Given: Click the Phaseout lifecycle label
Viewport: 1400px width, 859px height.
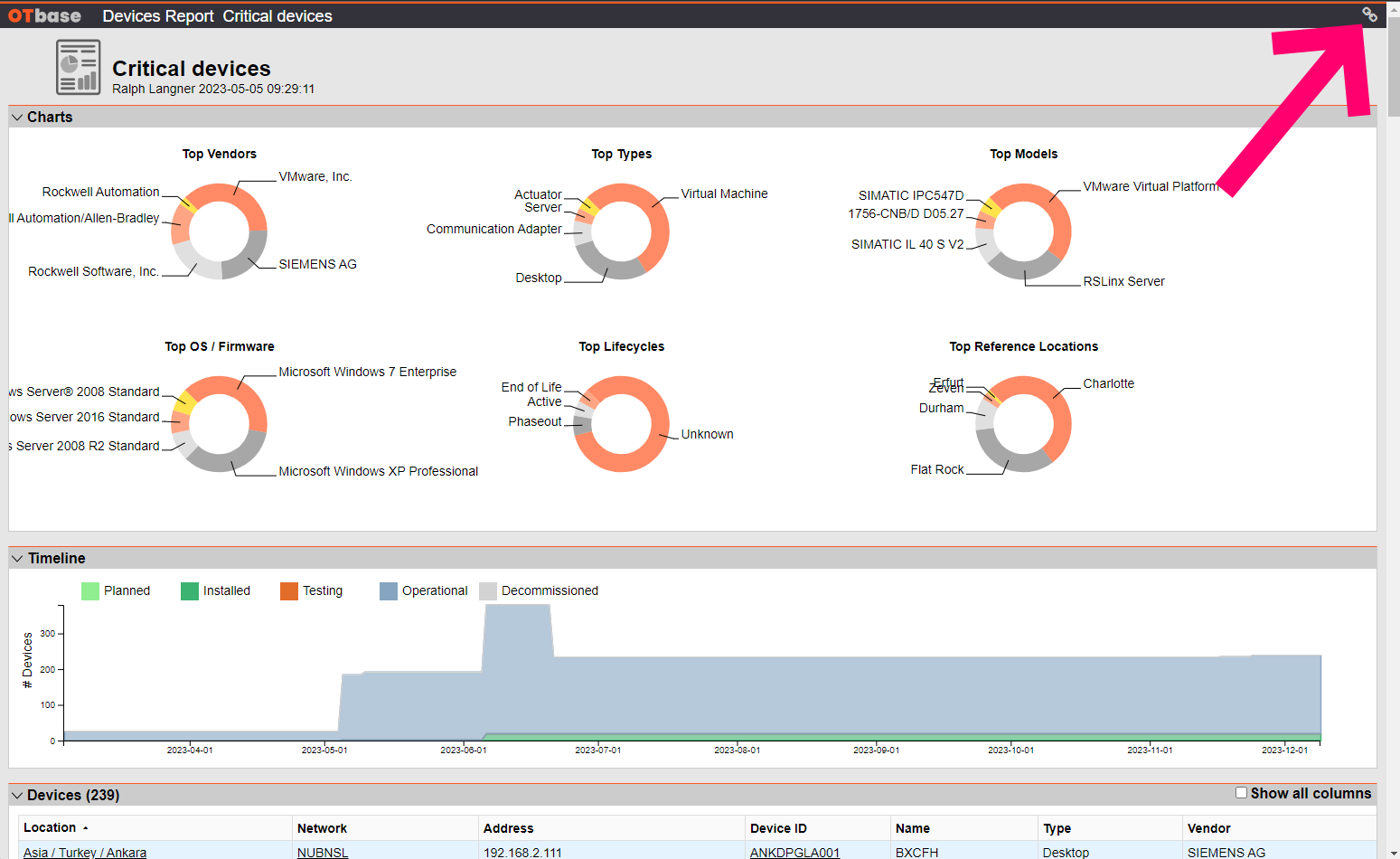Looking at the screenshot, I should 535,421.
